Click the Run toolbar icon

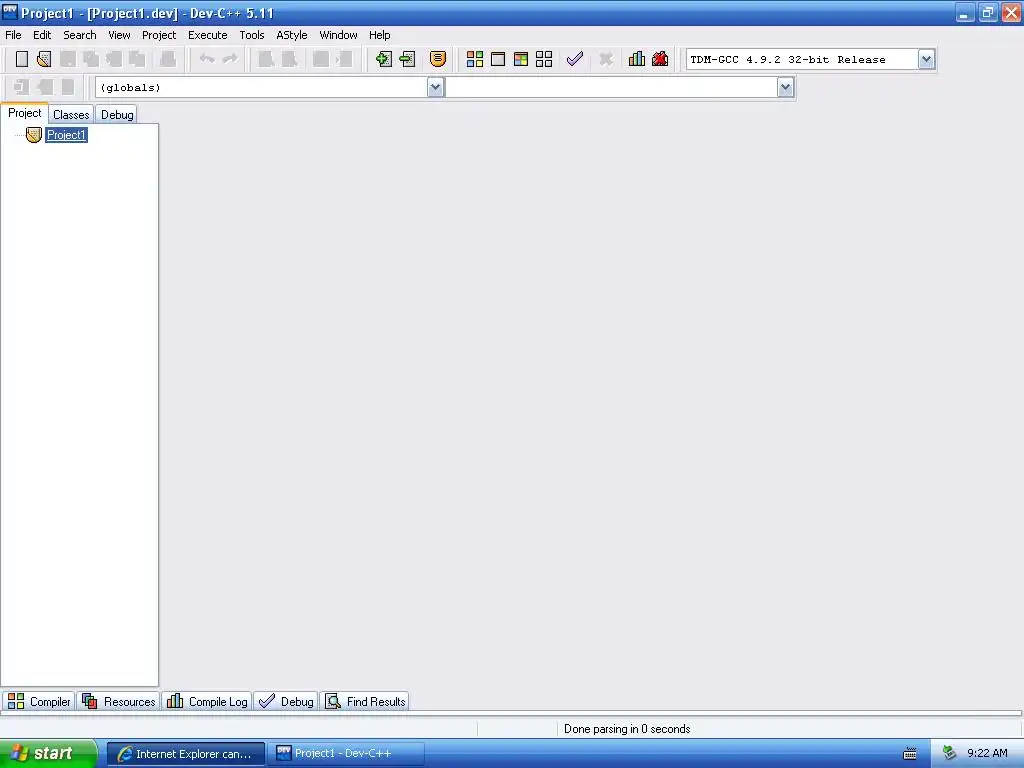click(498, 59)
